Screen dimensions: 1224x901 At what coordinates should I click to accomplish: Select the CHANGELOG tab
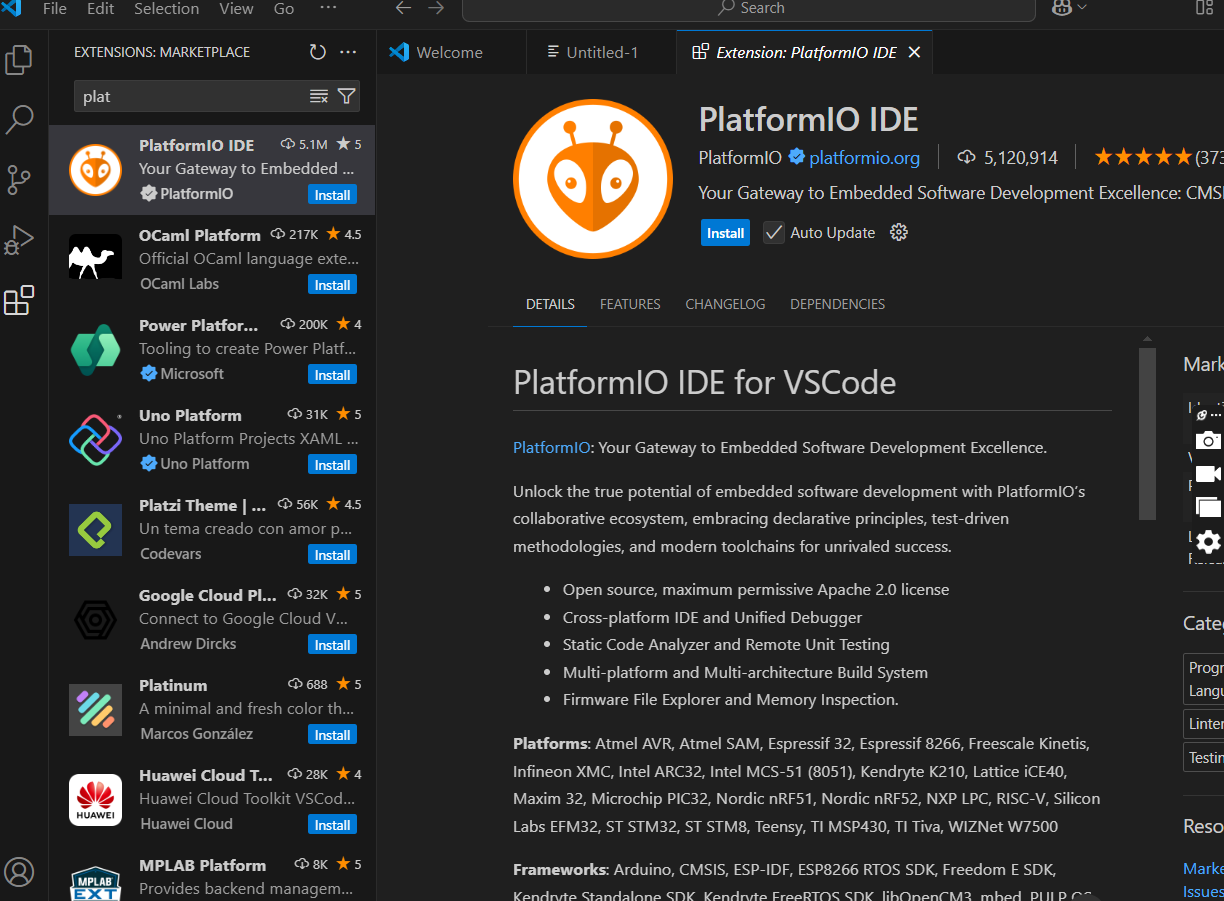(725, 304)
